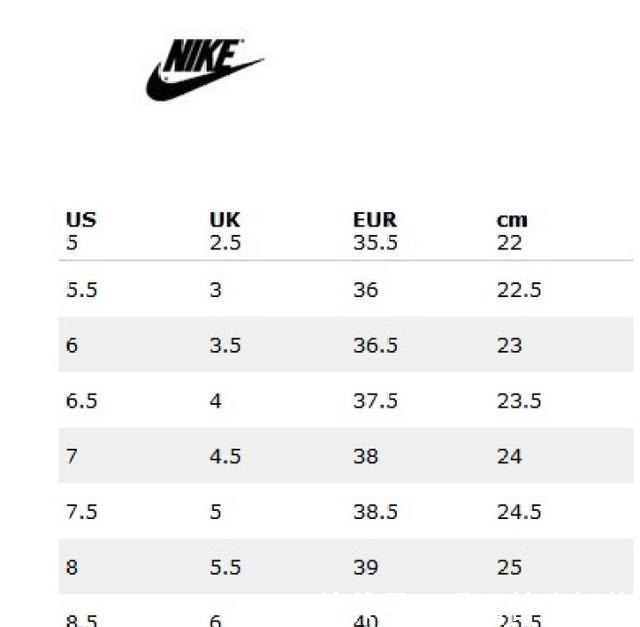Click EUR size 35.5 cell
The image size is (640, 627).
[x=375, y=243]
